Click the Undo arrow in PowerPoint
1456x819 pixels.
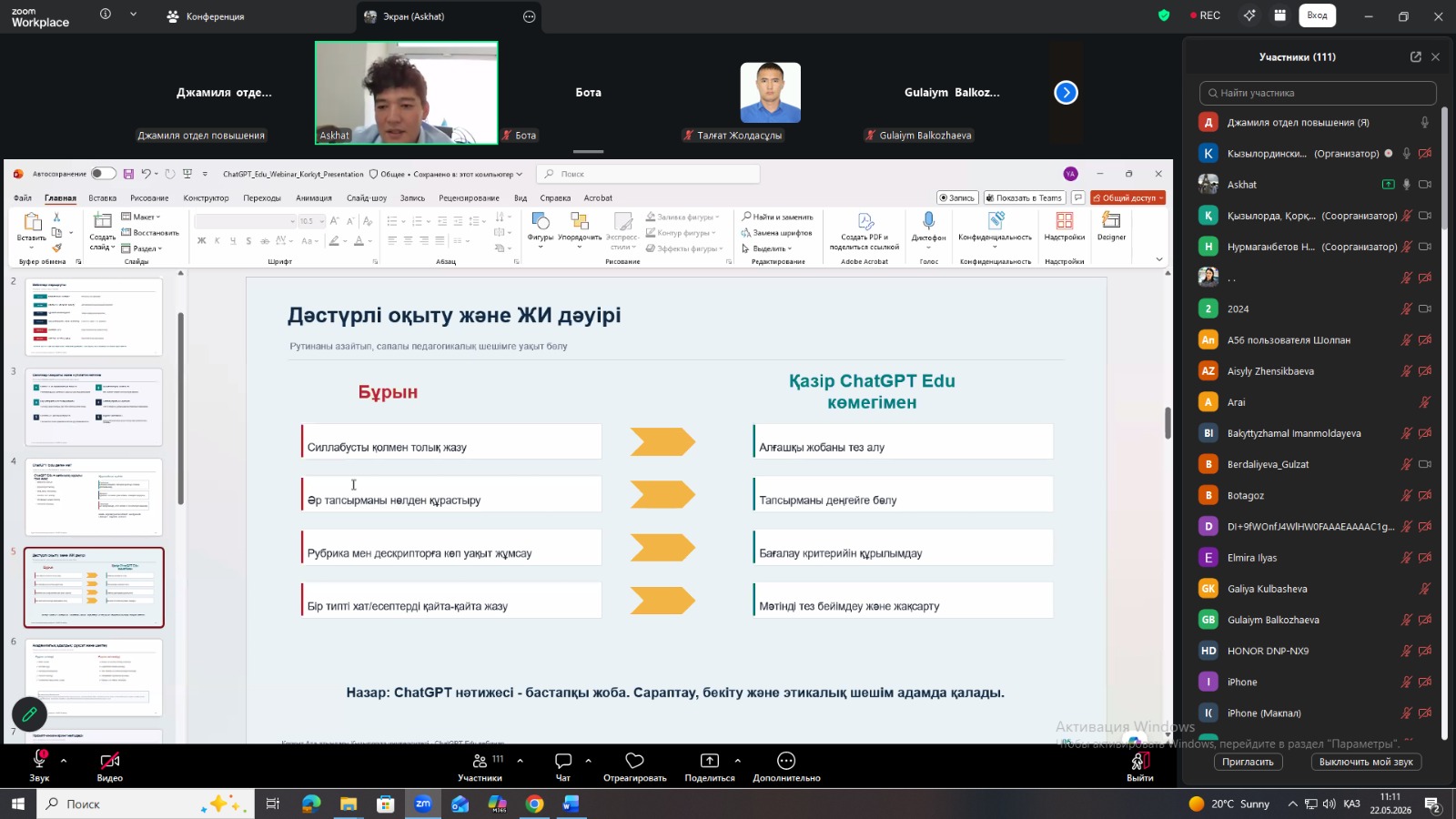146,174
